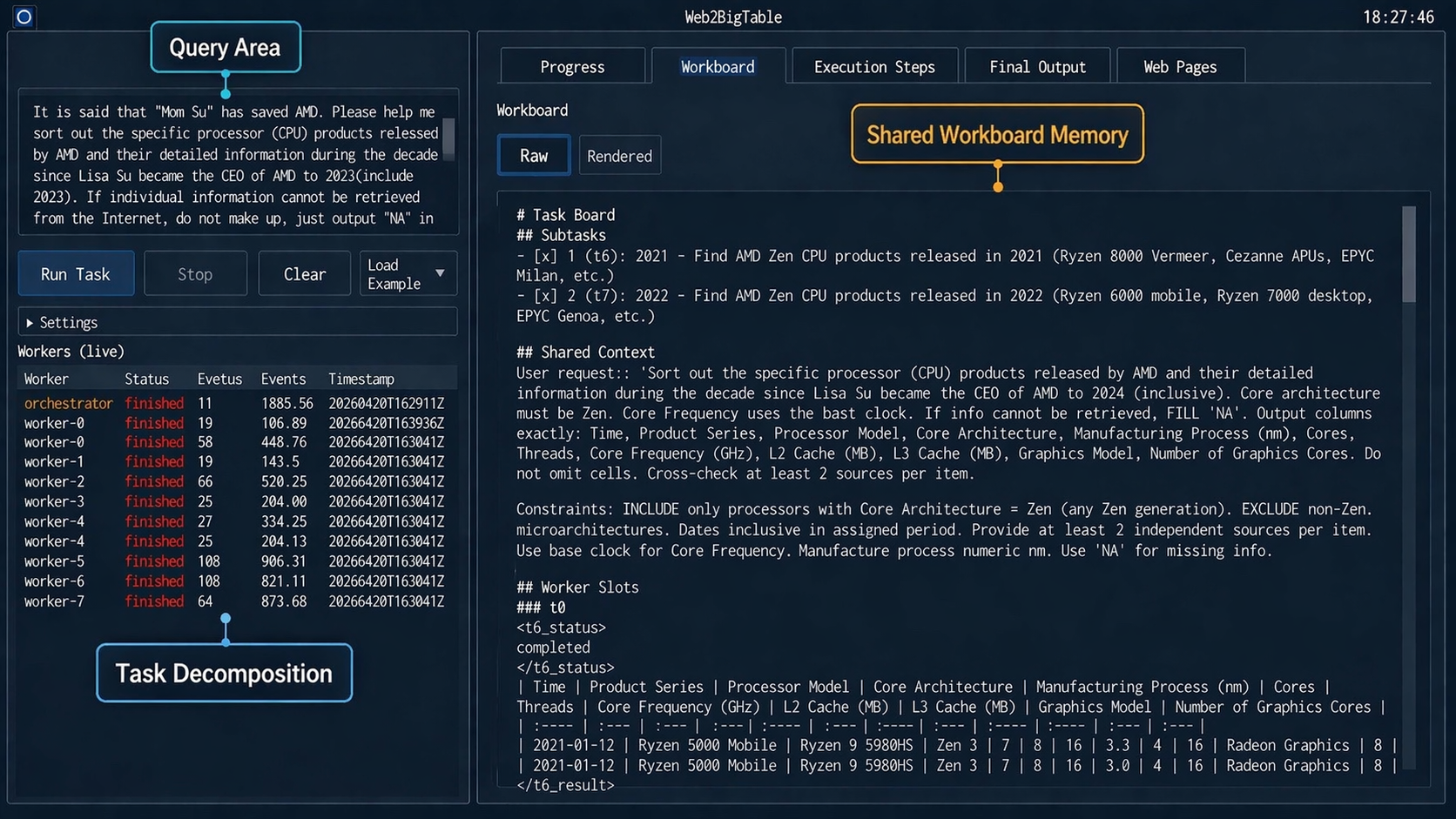
Task: Run the task with Run Task button
Action: point(76,274)
